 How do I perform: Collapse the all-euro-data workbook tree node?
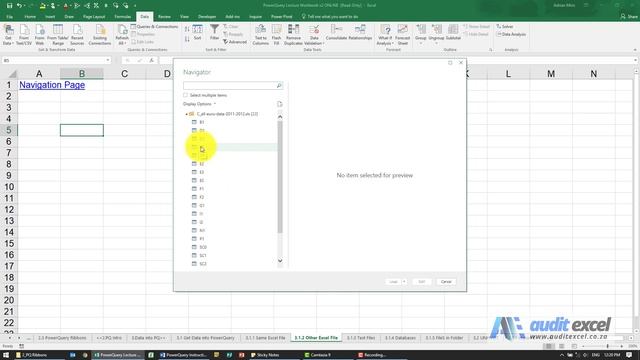[187, 114]
